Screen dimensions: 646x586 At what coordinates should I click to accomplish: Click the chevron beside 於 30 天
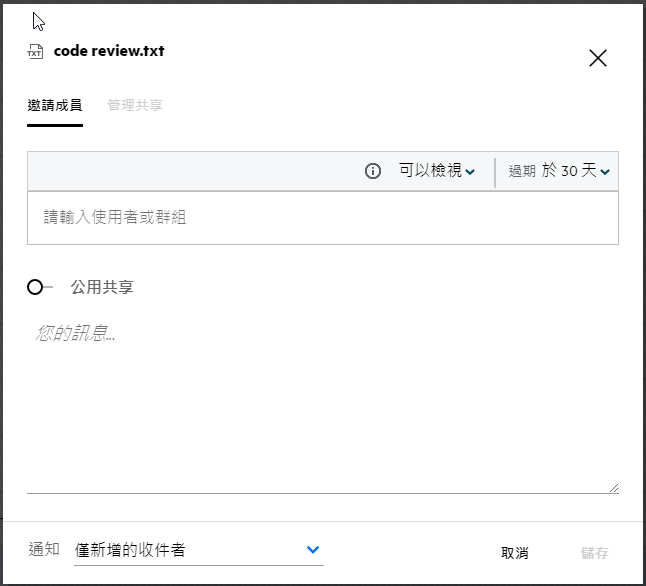pos(605,172)
